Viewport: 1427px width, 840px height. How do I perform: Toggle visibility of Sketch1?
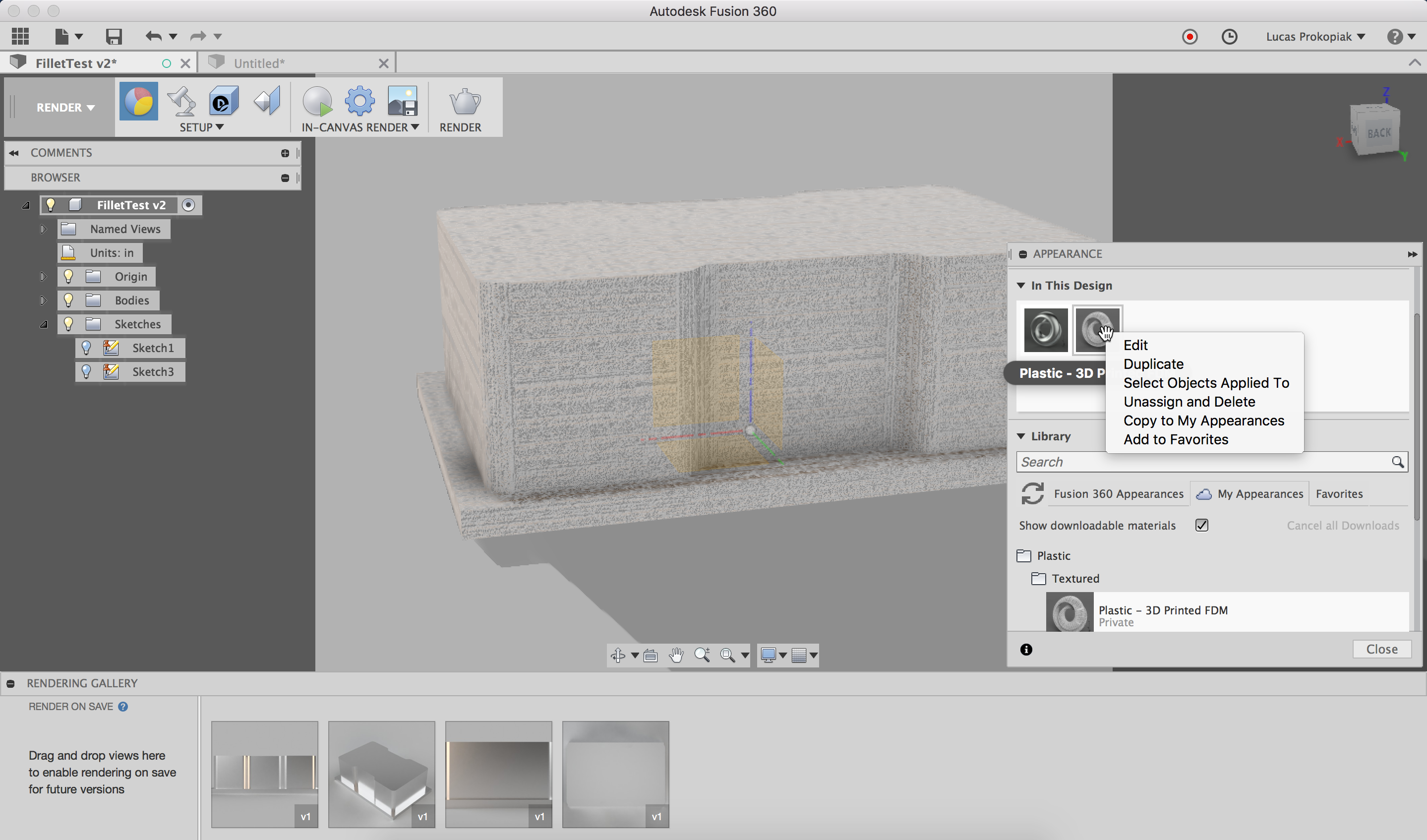coord(85,348)
